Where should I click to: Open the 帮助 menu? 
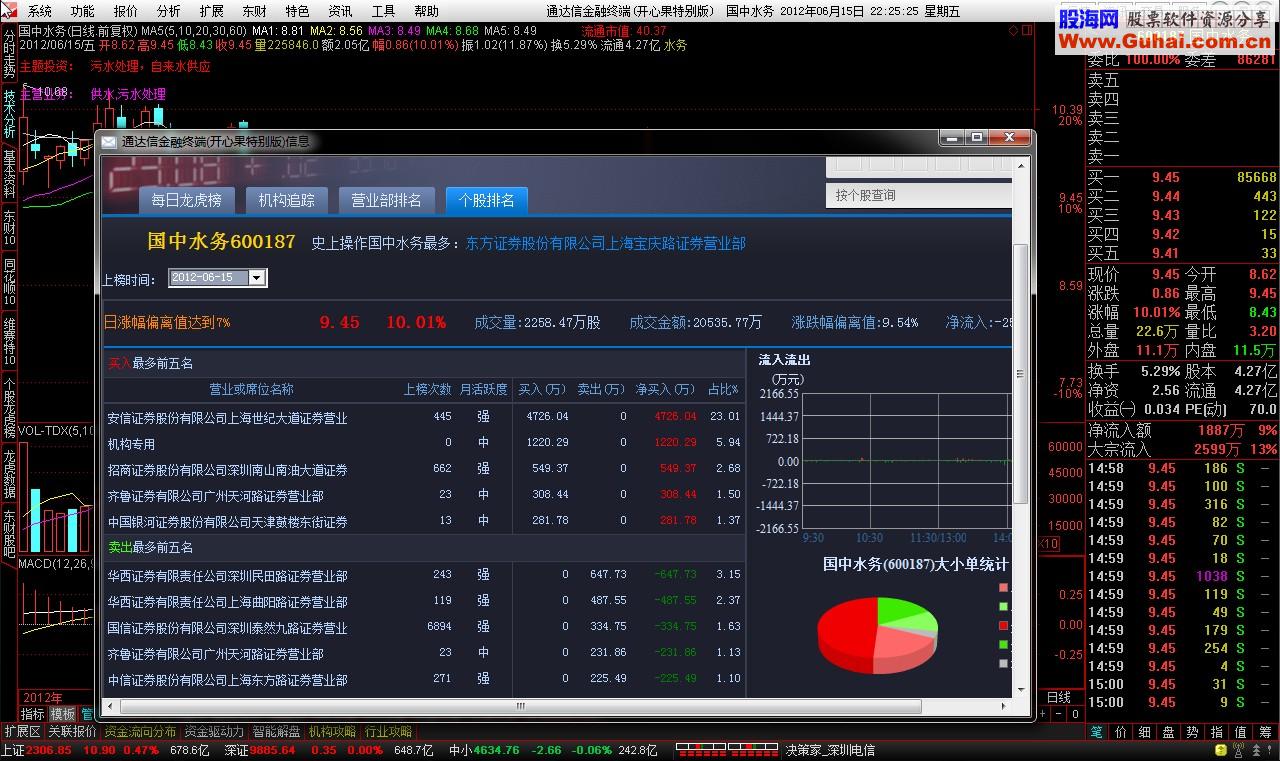point(427,11)
